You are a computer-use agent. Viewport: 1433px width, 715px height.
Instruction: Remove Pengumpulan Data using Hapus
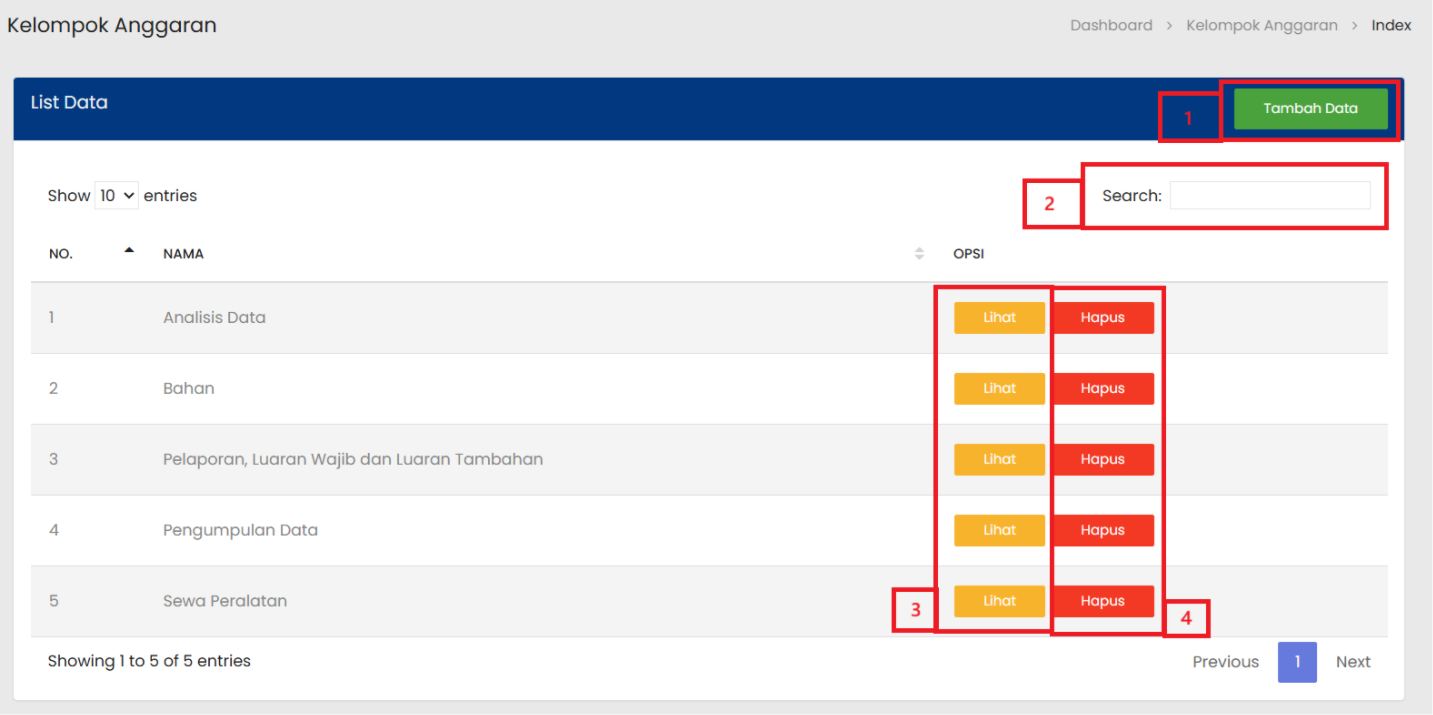(1102, 531)
